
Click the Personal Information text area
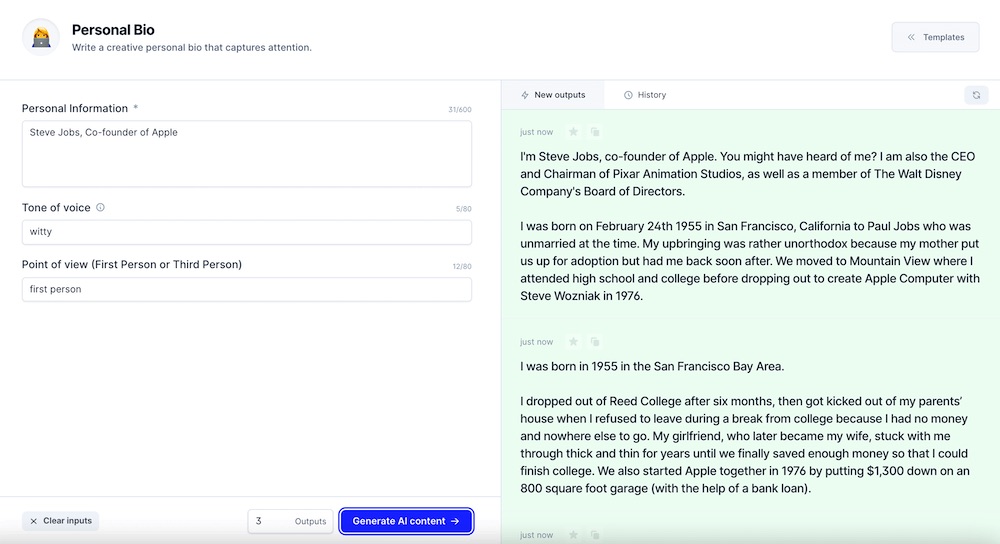point(247,154)
